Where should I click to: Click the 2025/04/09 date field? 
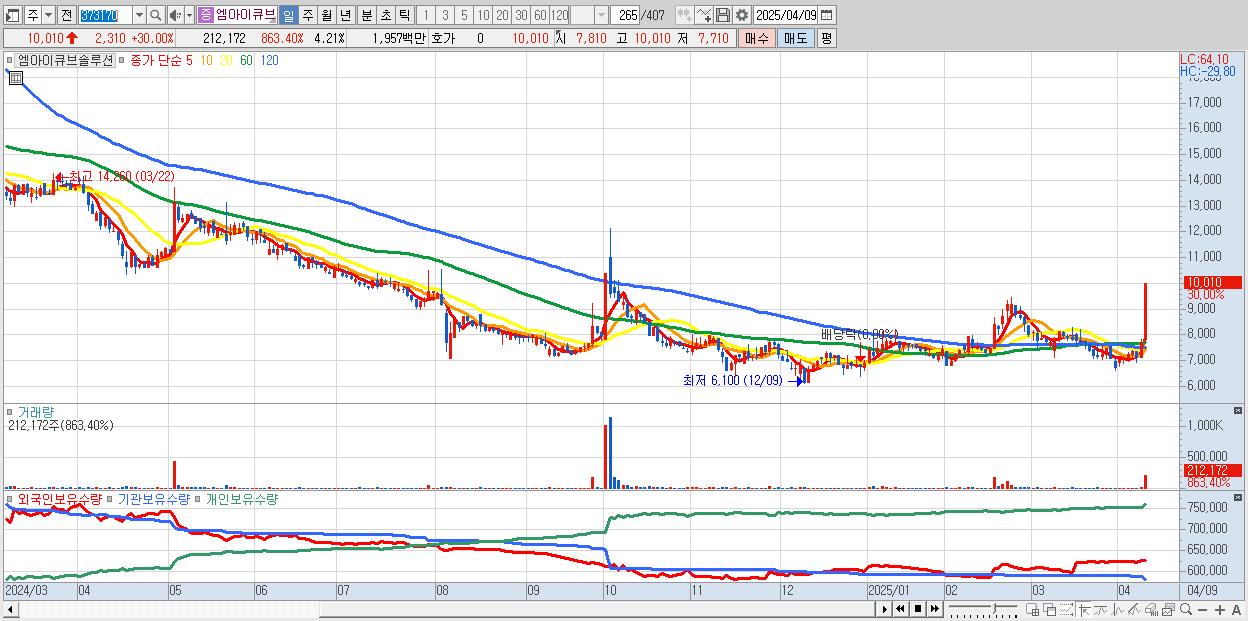[x=785, y=15]
